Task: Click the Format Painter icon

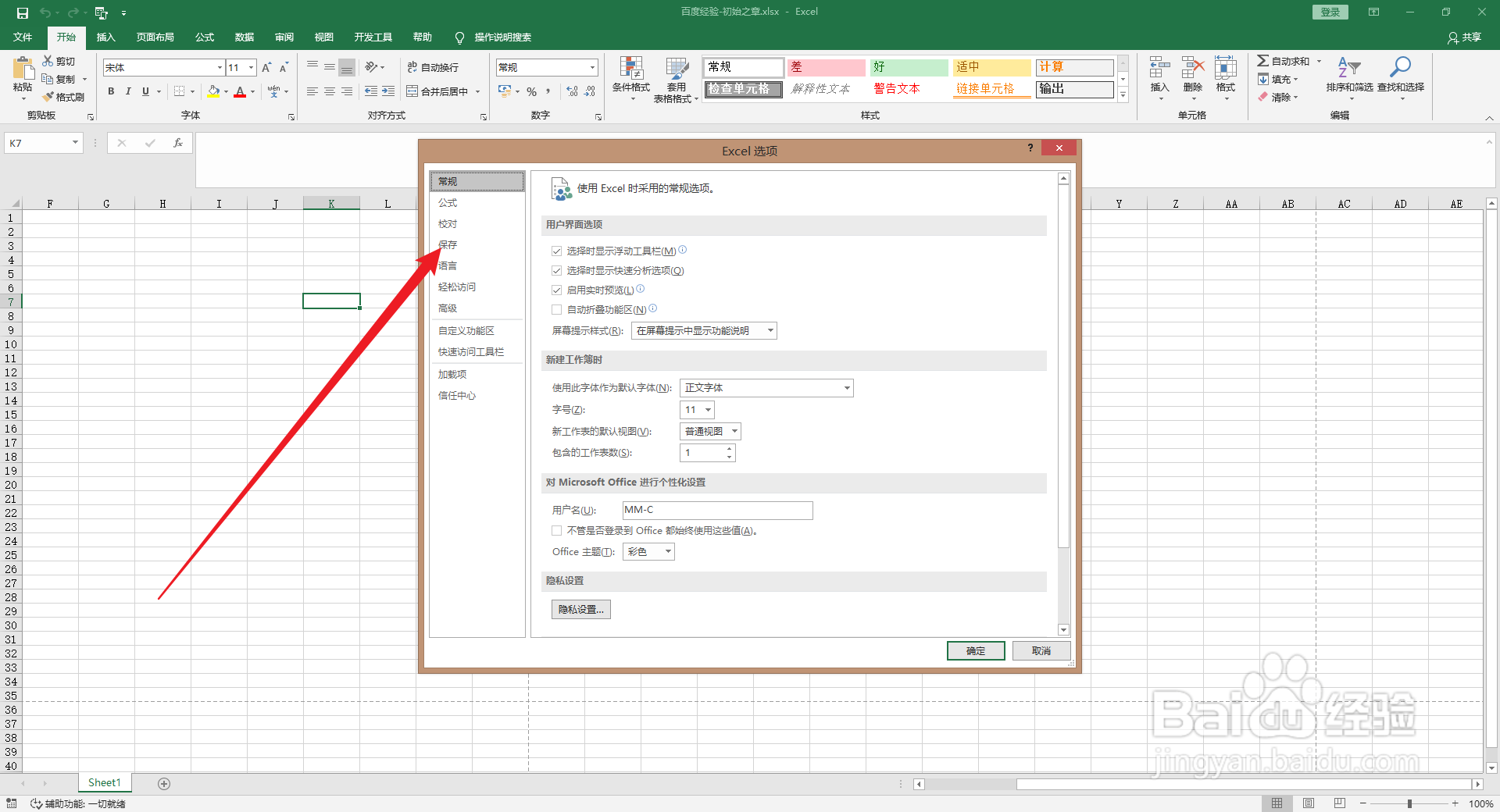Action: [48, 97]
